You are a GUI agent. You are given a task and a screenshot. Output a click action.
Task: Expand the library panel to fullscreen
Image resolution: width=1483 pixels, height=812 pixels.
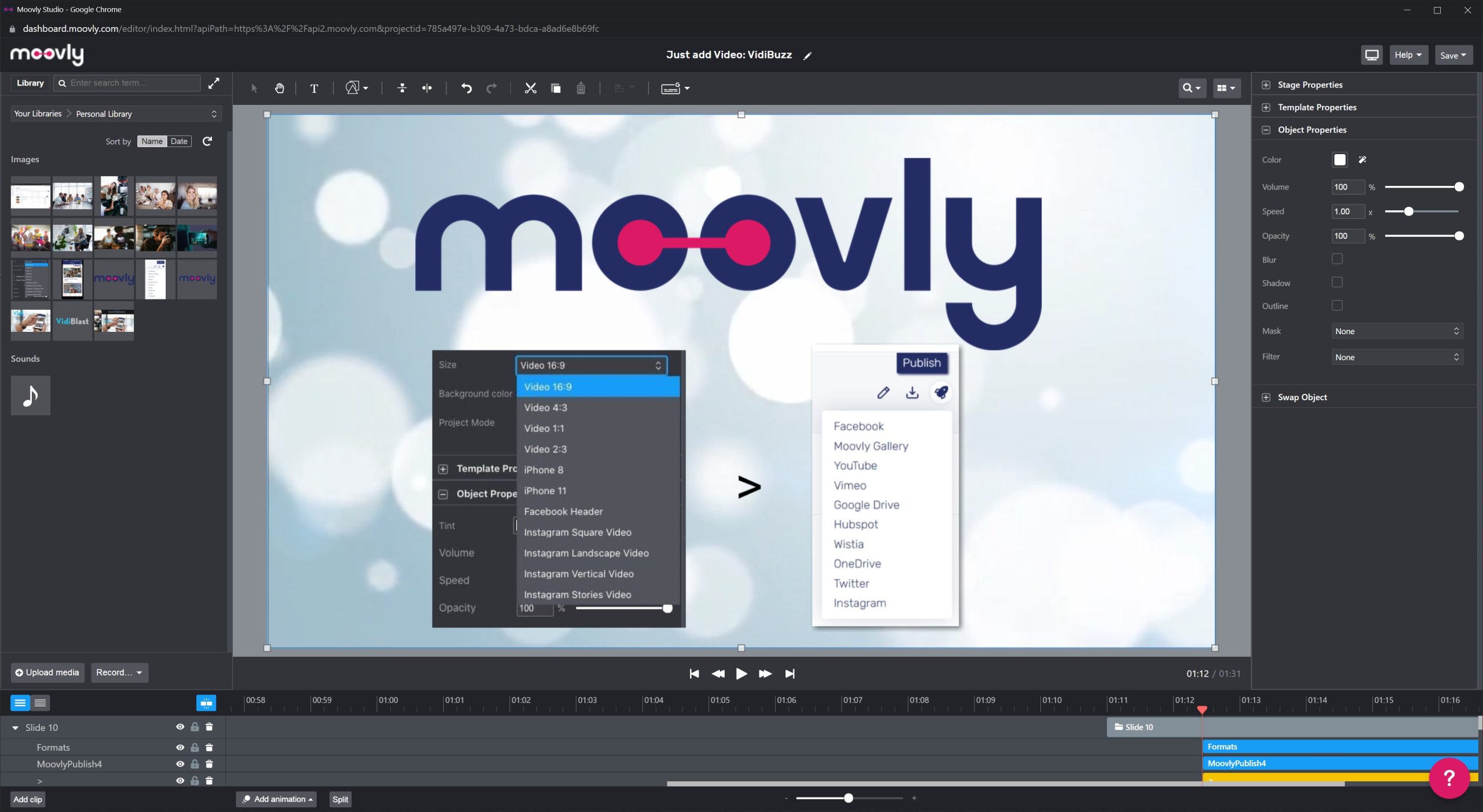click(x=214, y=83)
